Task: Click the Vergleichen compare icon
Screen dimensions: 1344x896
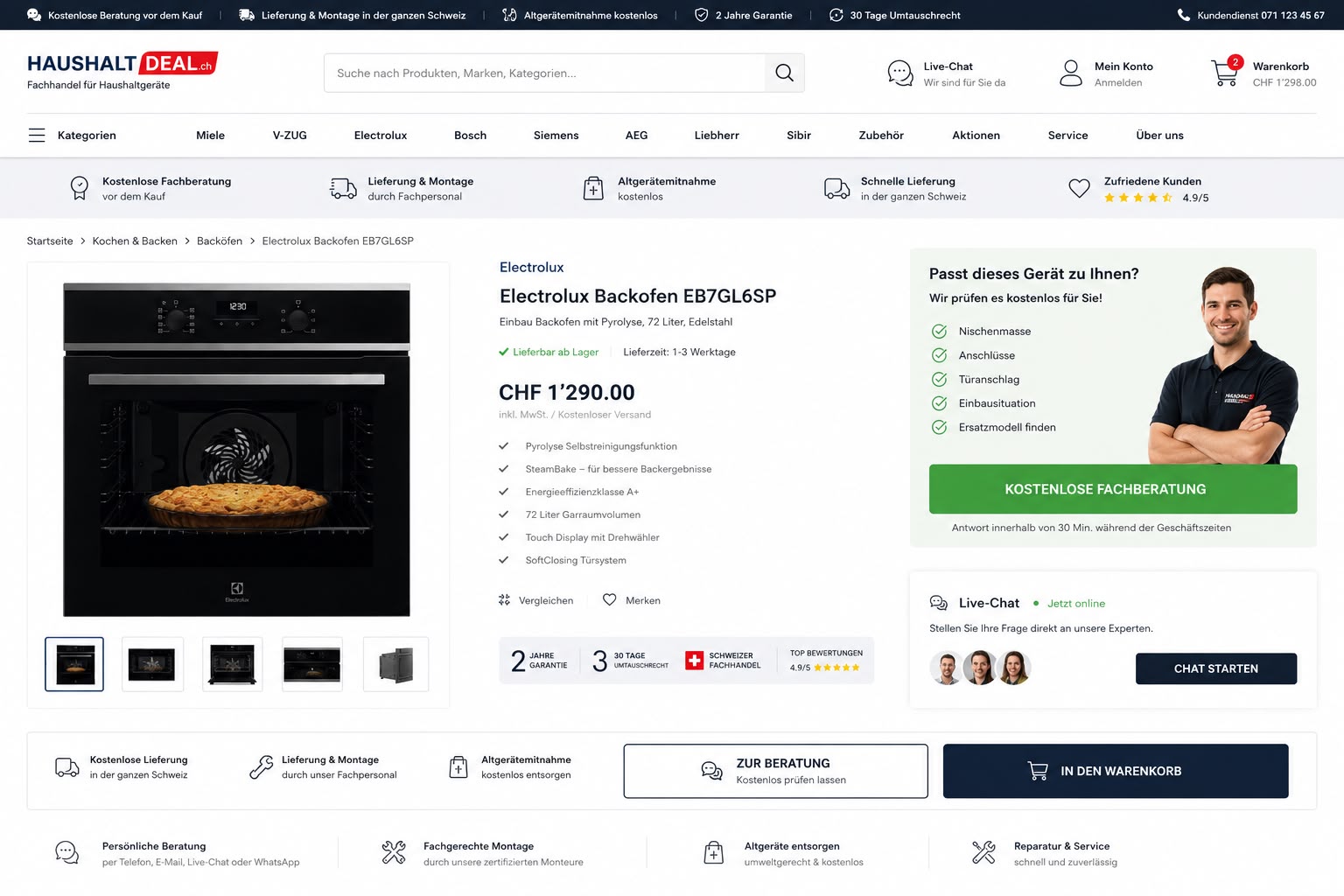Action: point(504,600)
